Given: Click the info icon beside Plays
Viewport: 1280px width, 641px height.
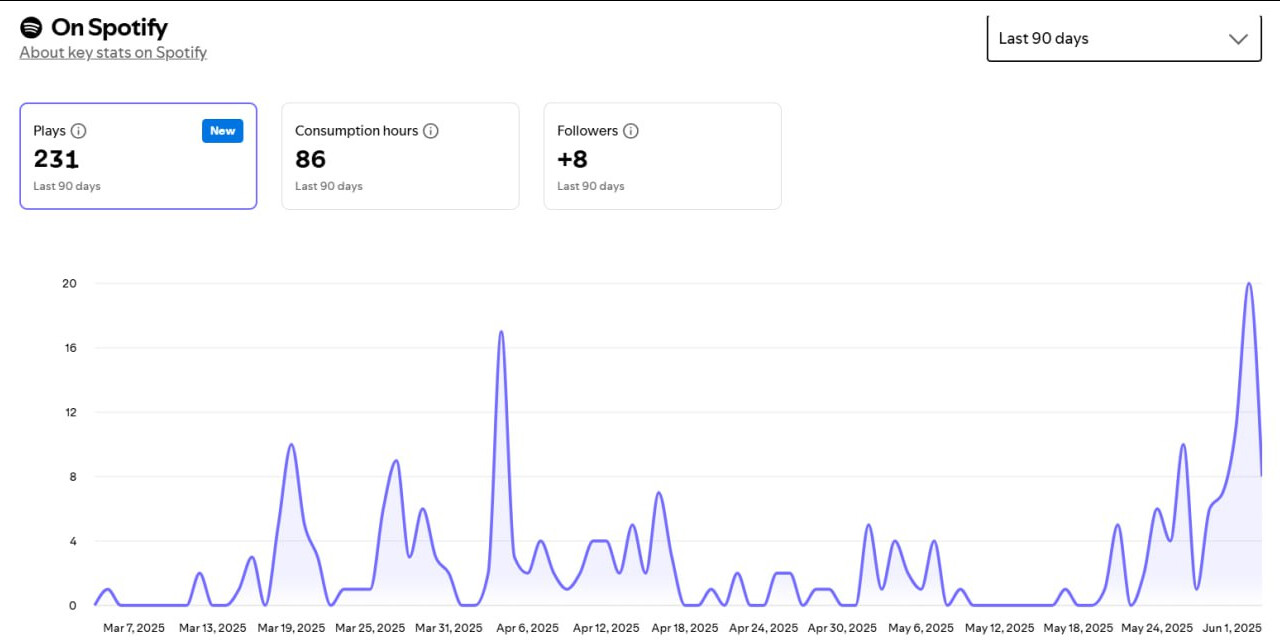Looking at the screenshot, I should tap(79, 131).
